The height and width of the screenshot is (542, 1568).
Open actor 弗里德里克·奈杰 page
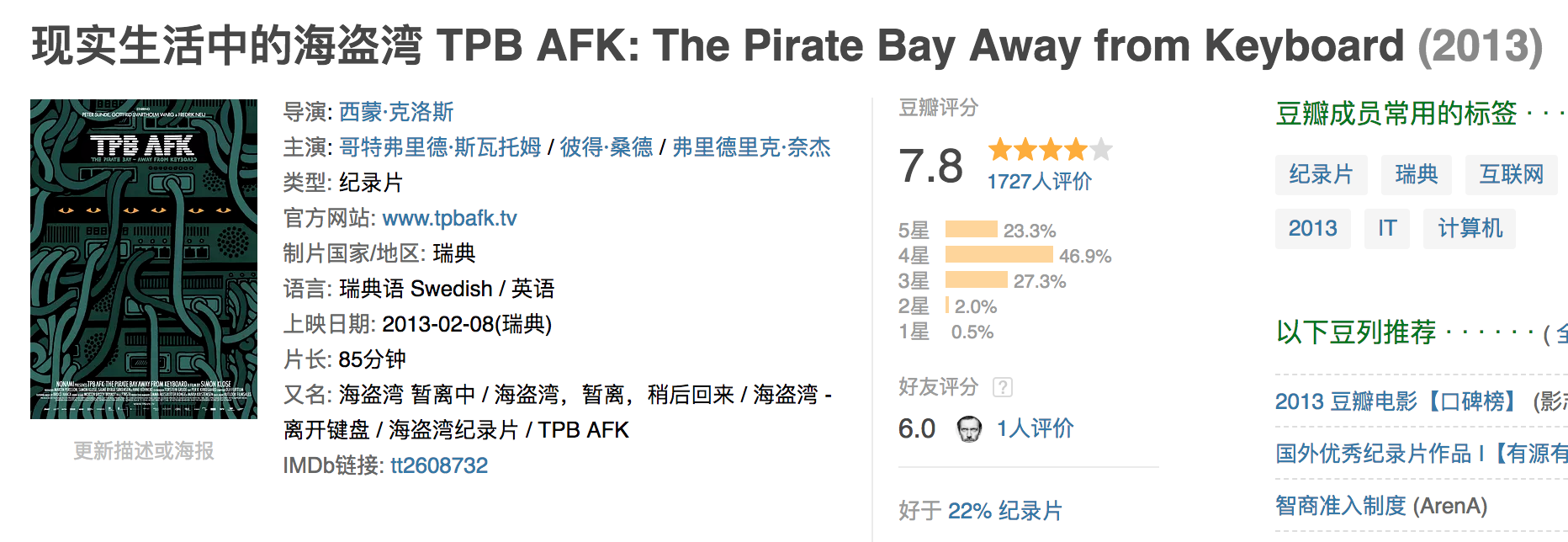pyautogui.click(x=751, y=147)
